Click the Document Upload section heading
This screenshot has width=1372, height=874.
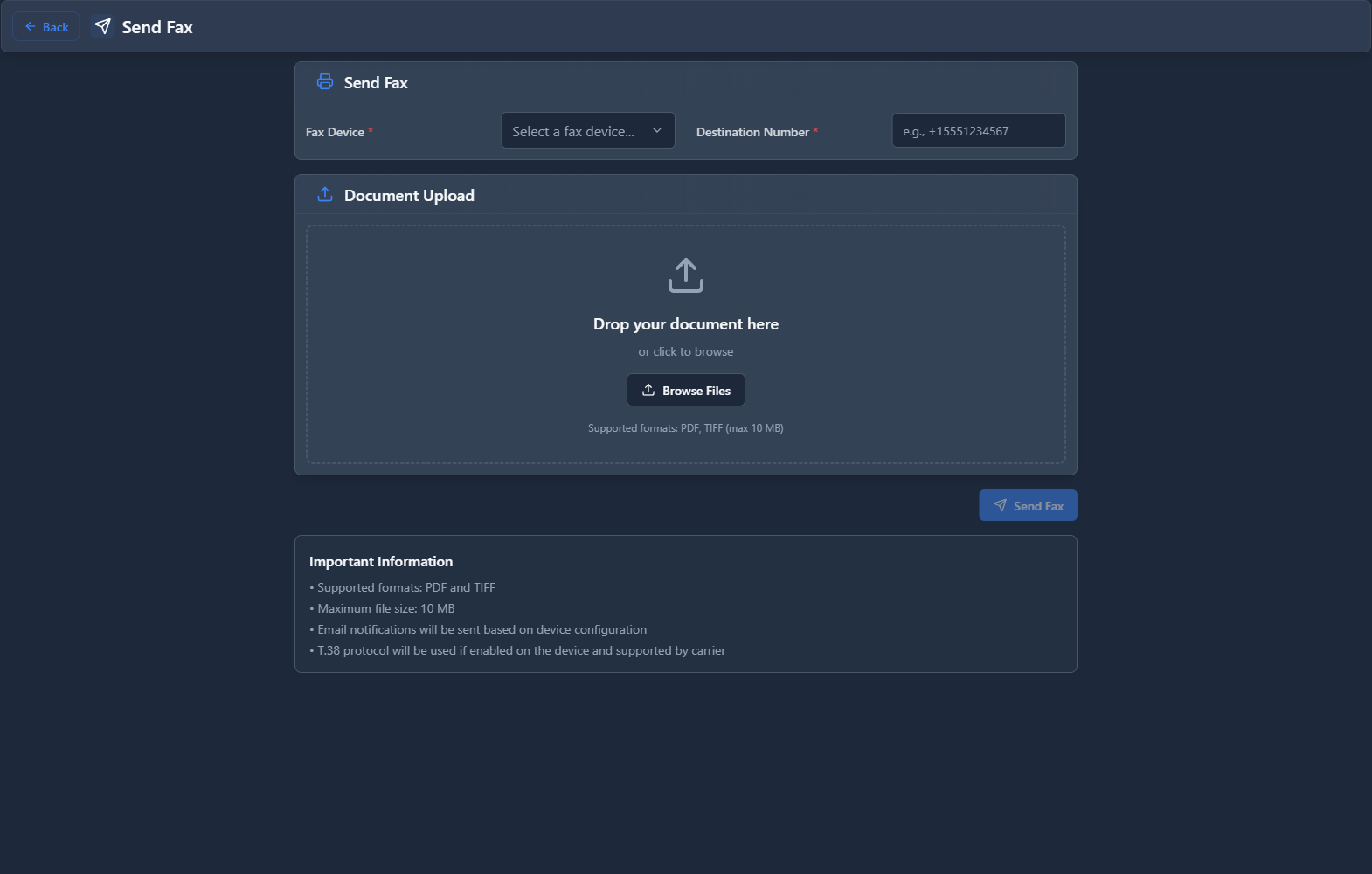(x=409, y=196)
